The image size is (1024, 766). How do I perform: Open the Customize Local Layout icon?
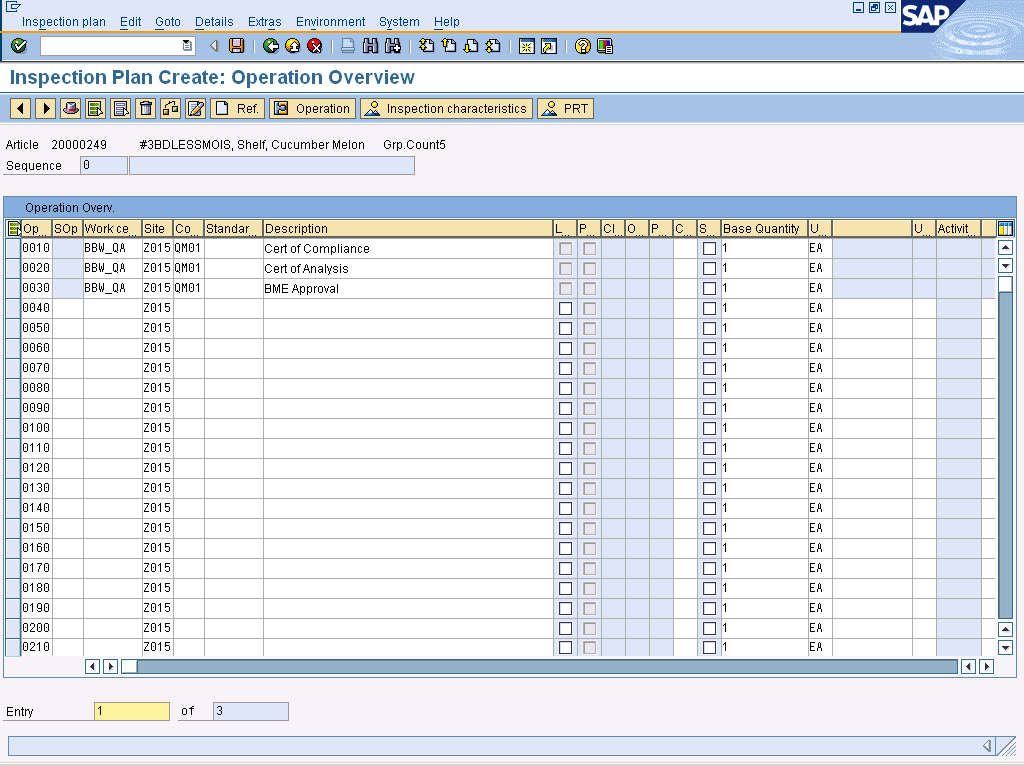coord(605,46)
